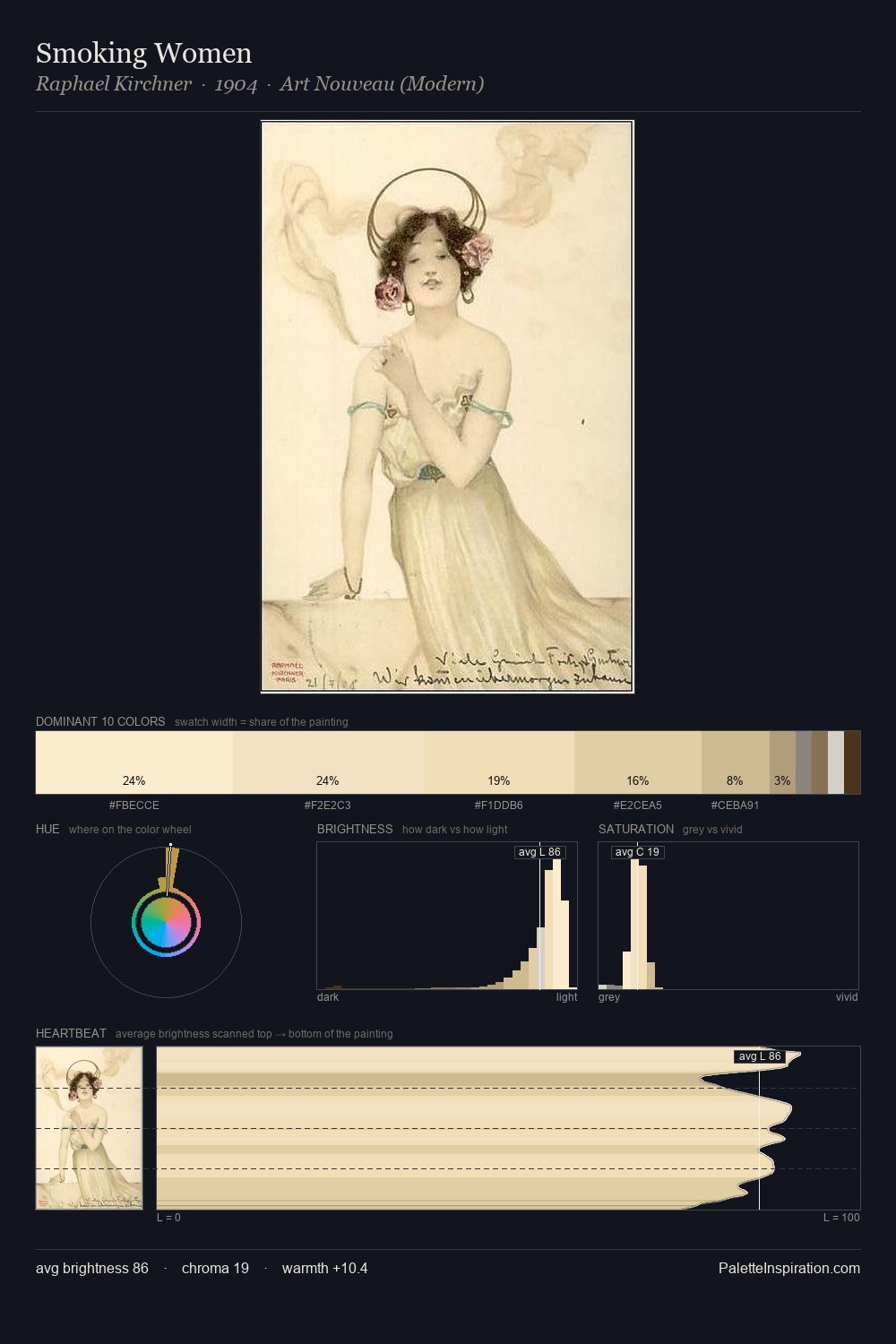Image resolution: width=896 pixels, height=1344 pixels.
Task: Click the 19% #F1DDB6 color swatch
Action: coord(499,762)
